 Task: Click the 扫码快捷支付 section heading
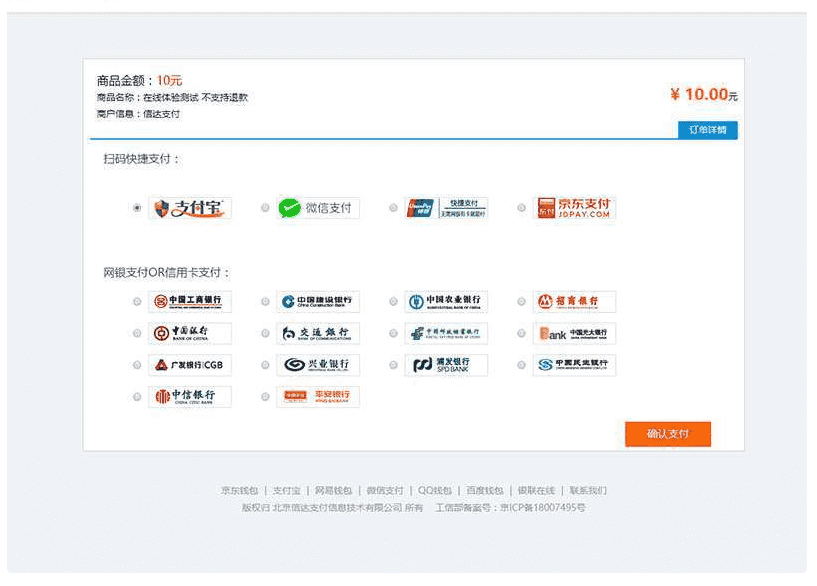click(x=142, y=159)
